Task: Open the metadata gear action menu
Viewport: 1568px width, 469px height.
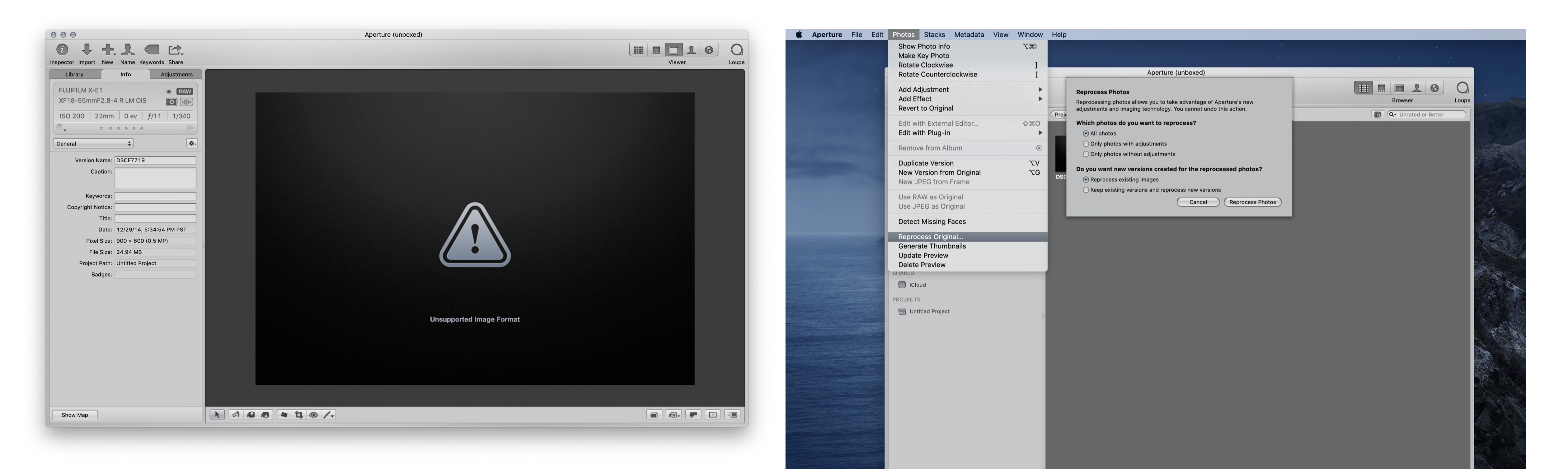Action: [192, 144]
